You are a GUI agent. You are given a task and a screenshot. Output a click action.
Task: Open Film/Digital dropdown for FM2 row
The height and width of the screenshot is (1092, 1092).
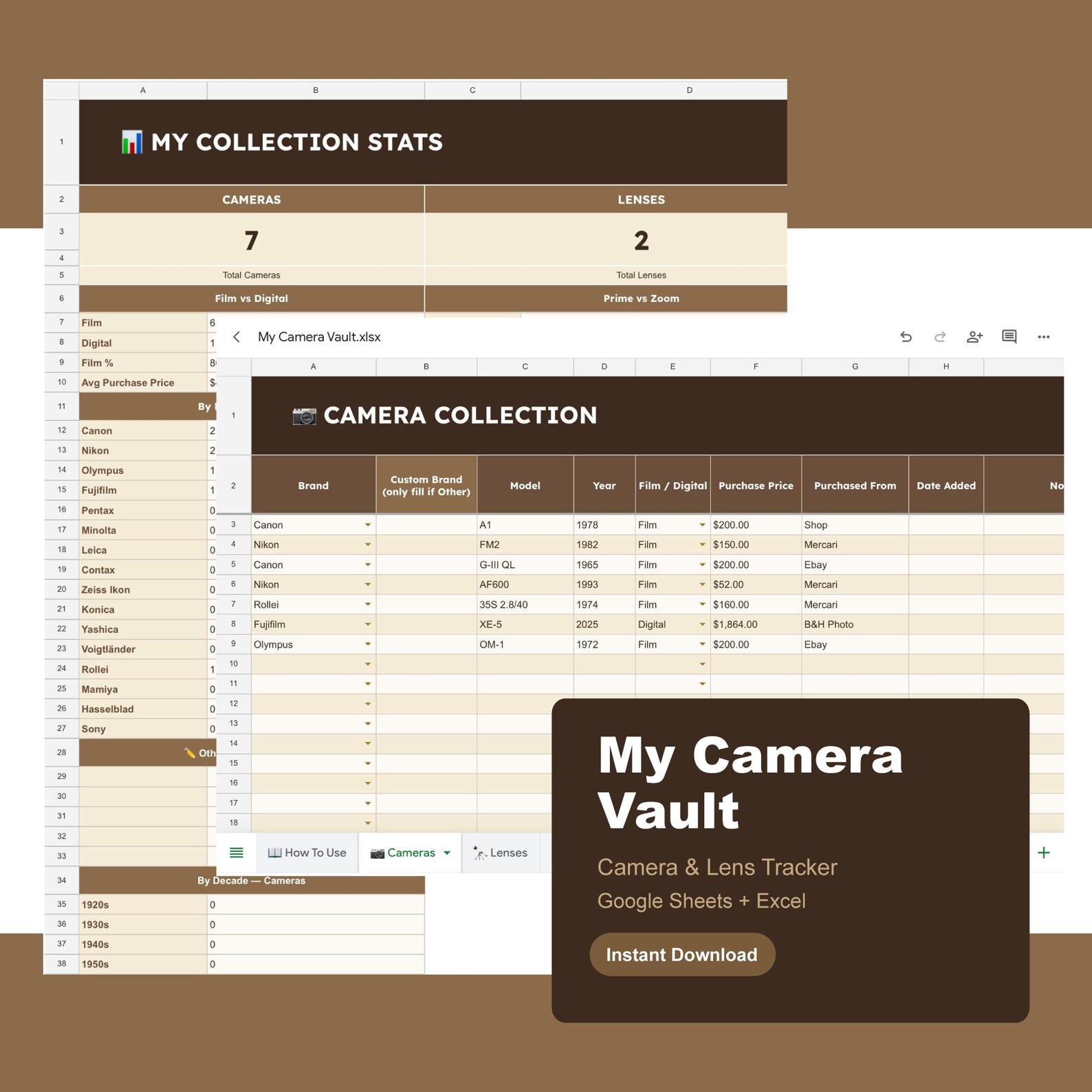702,545
